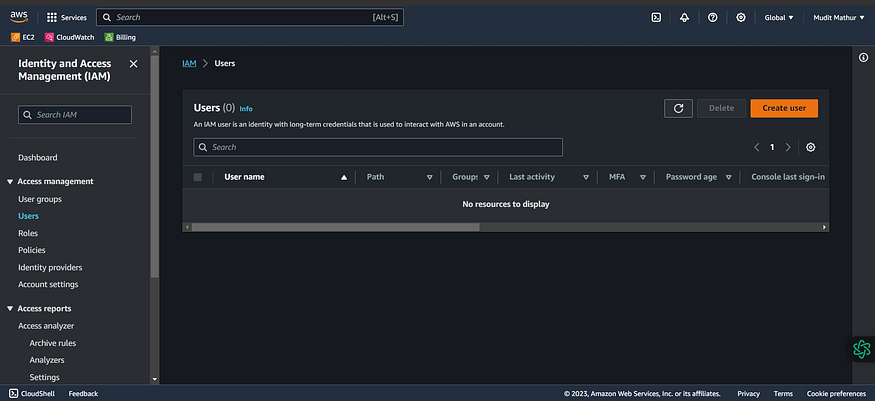Image resolution: width=875 pixels, height=401 pixels.
Task: Open the Services grid menu
Action: 67,17
